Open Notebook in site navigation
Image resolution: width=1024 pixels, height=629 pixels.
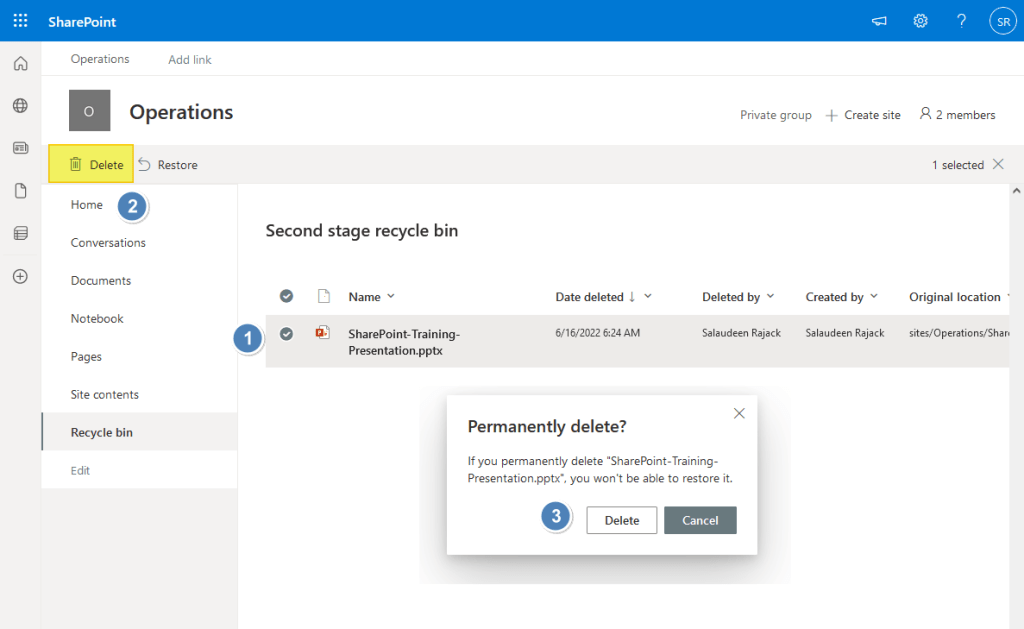[x=97, y=318]
